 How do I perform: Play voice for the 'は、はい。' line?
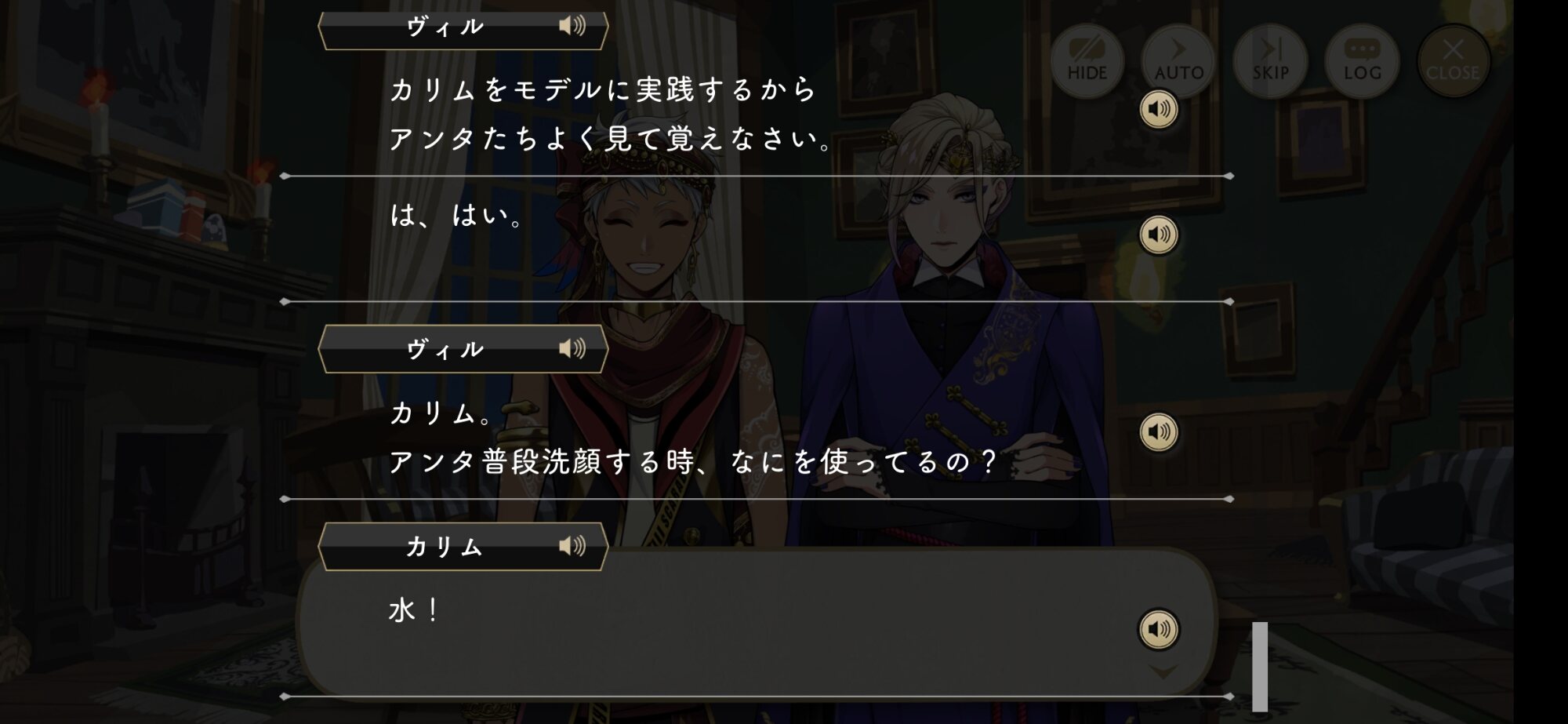pos(1158,235)
